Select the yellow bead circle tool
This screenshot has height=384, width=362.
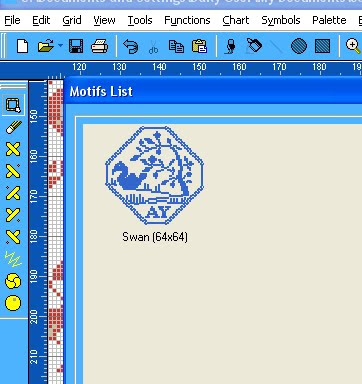[13, 303]
